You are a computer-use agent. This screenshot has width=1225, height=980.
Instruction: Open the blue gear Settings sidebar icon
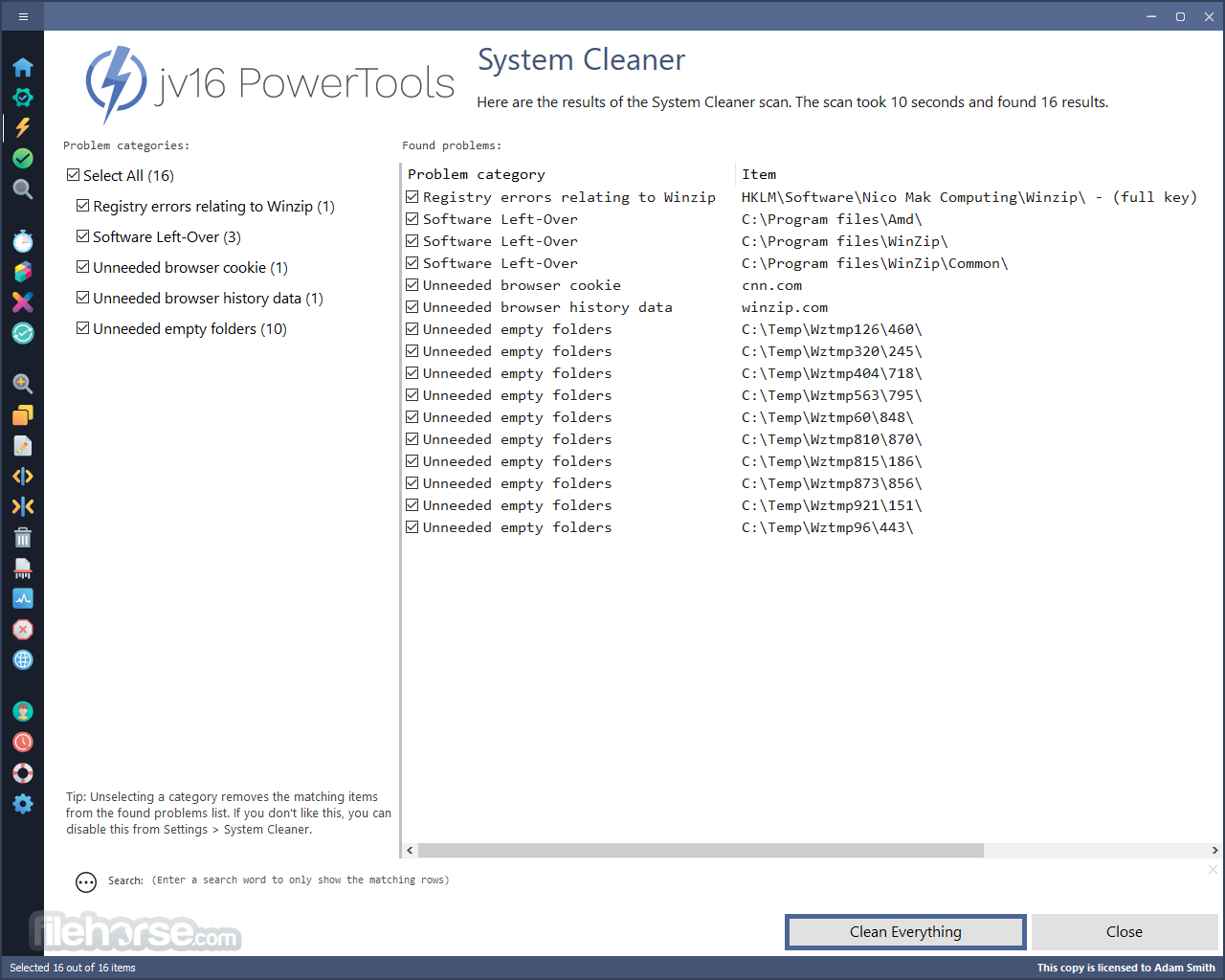[x=23, y=804]
